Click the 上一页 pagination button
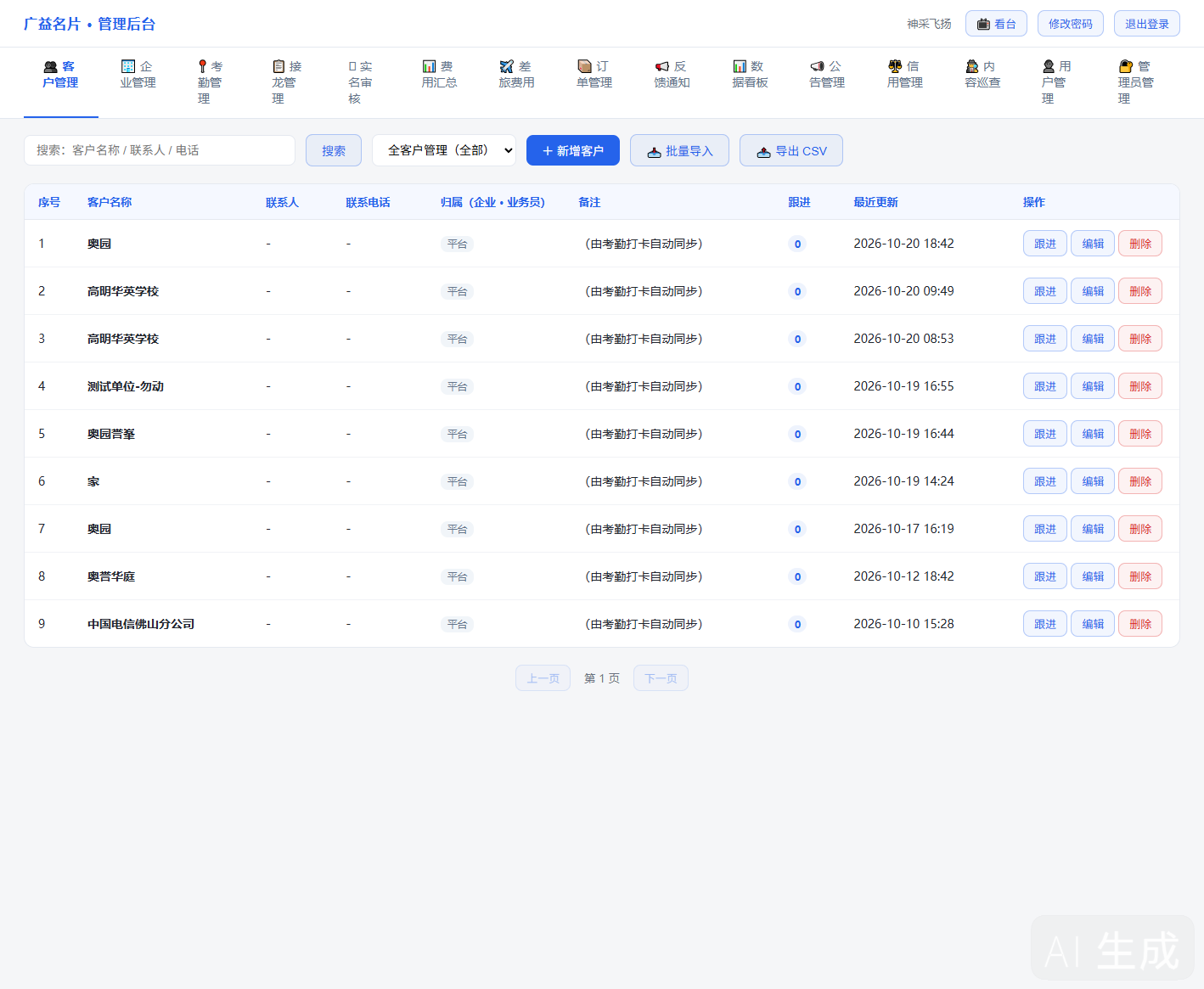Image resolution: width=1204 pixels, height=989 pixels. (x=543, y=678)
